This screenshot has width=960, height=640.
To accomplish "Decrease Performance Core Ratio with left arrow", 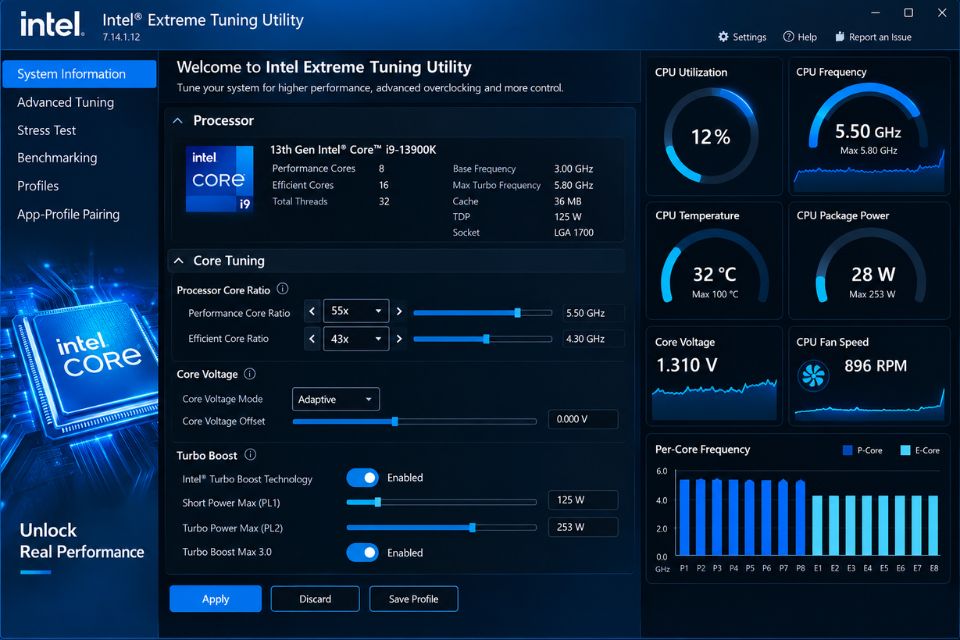I will (x=312, y=311).
